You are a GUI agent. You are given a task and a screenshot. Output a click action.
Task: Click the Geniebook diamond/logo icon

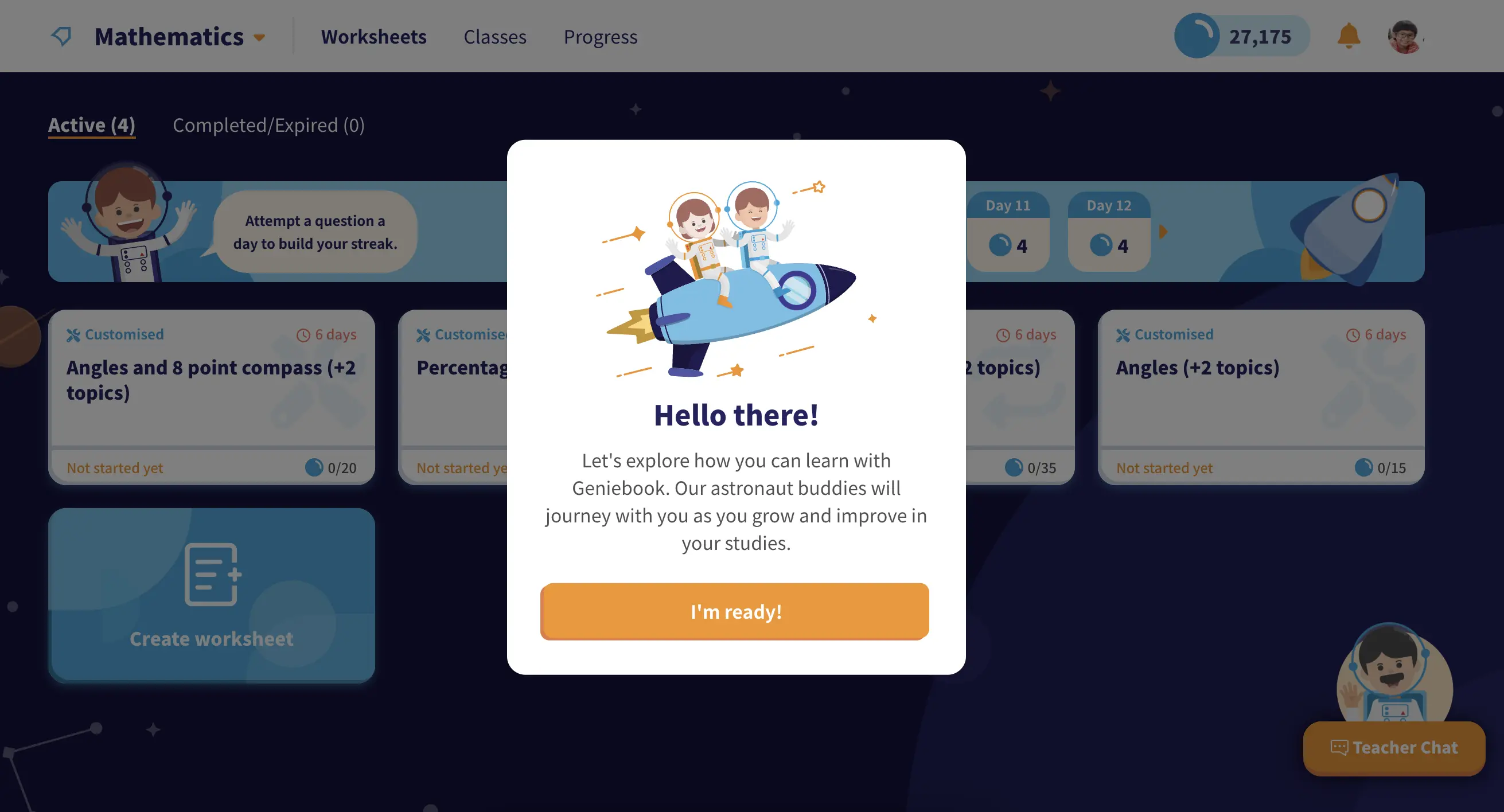coord(61,36)
